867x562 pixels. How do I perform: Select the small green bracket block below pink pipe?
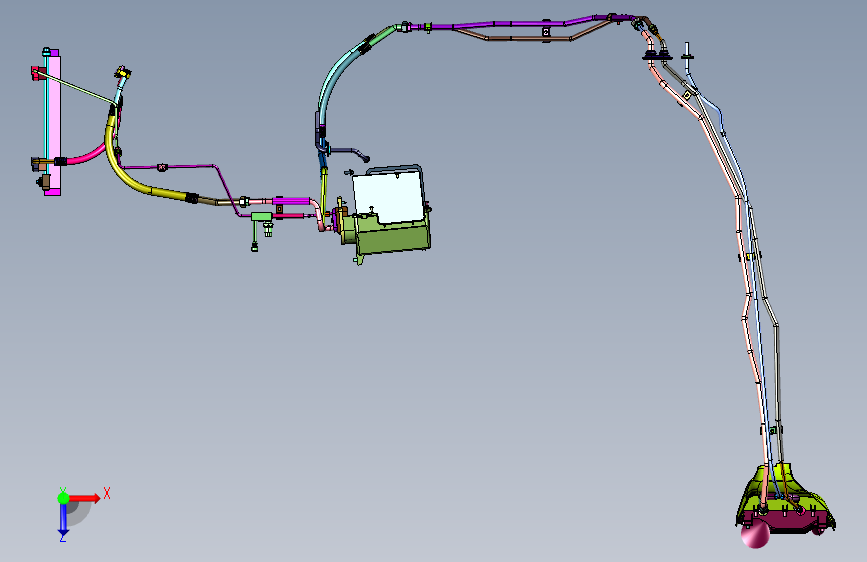[262, 216]
